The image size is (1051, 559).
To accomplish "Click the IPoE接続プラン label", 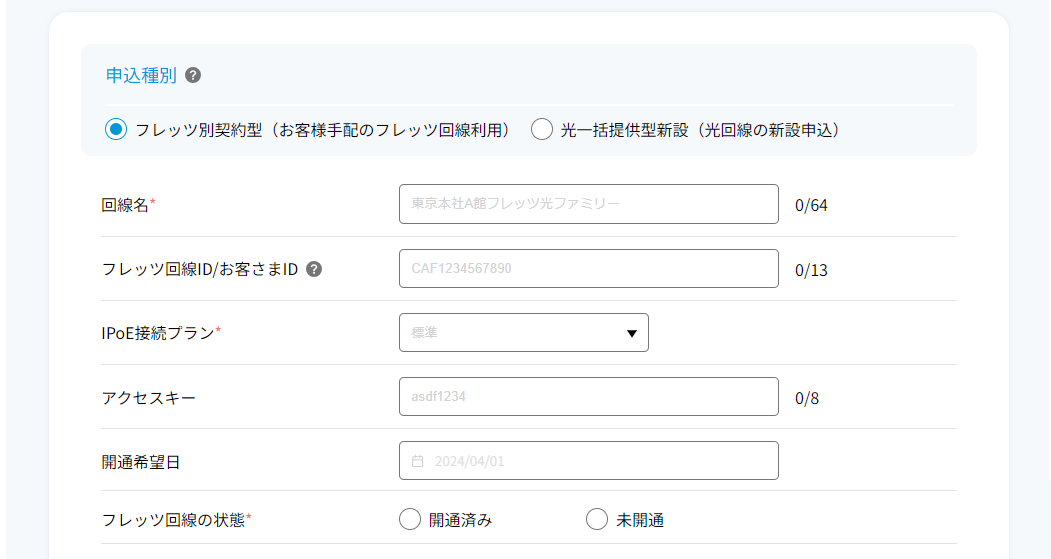I will click(158, 333).
